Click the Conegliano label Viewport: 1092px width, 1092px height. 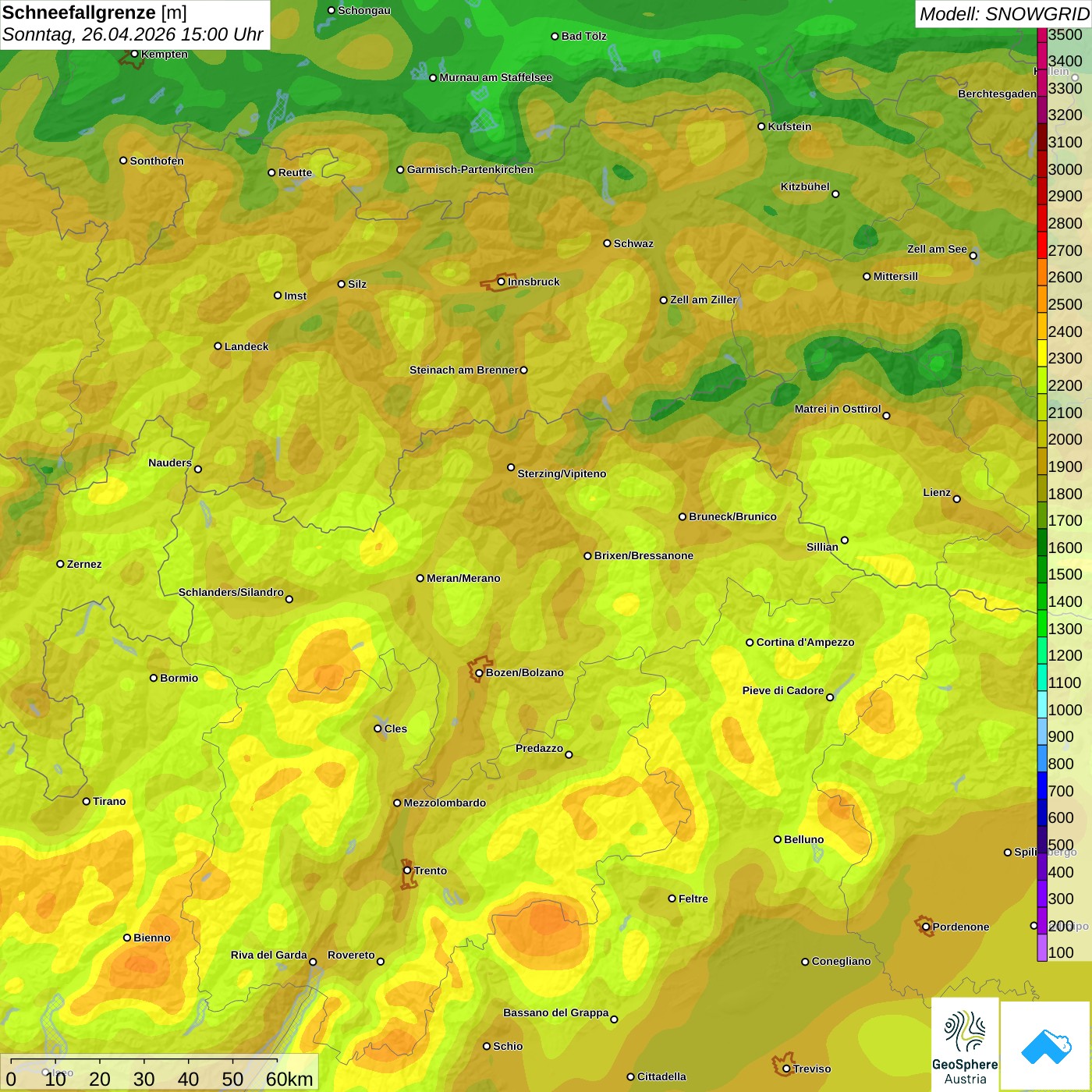[841, 961]
